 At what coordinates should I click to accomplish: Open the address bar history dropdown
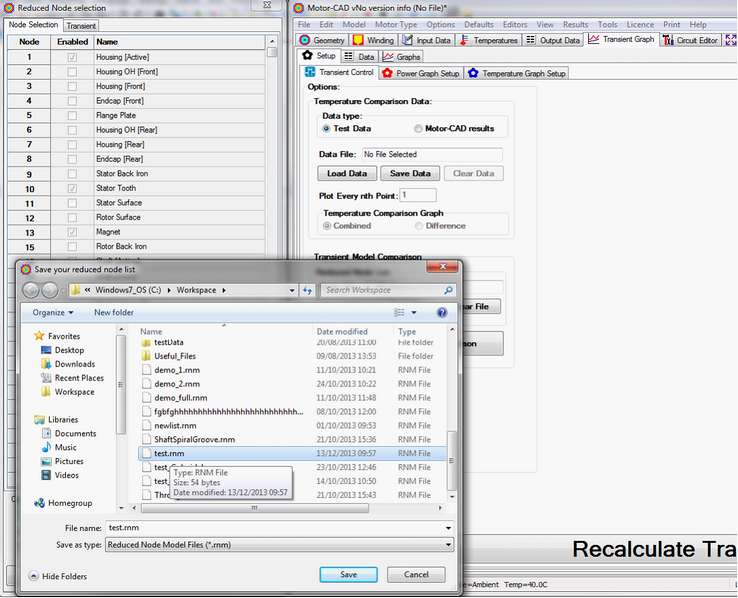292,290
